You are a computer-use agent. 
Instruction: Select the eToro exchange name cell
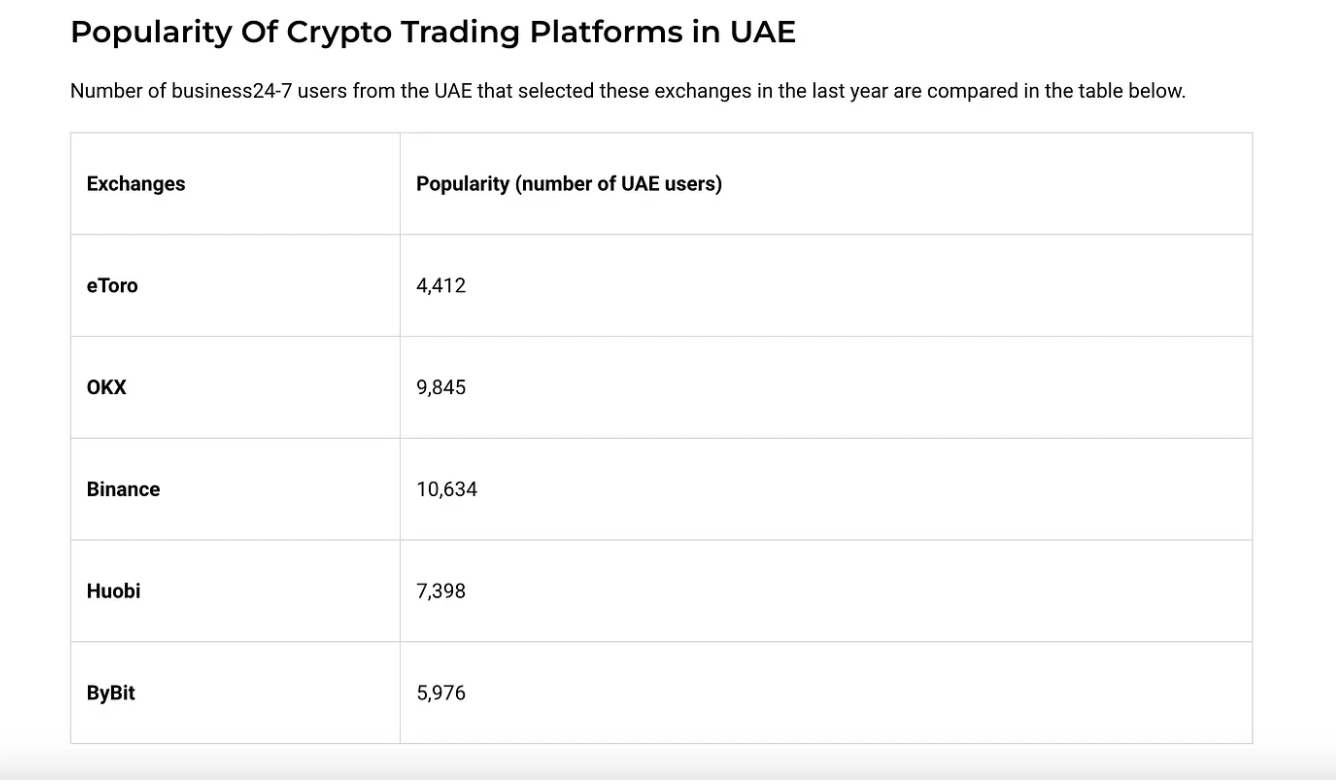(x=112, y=286)
